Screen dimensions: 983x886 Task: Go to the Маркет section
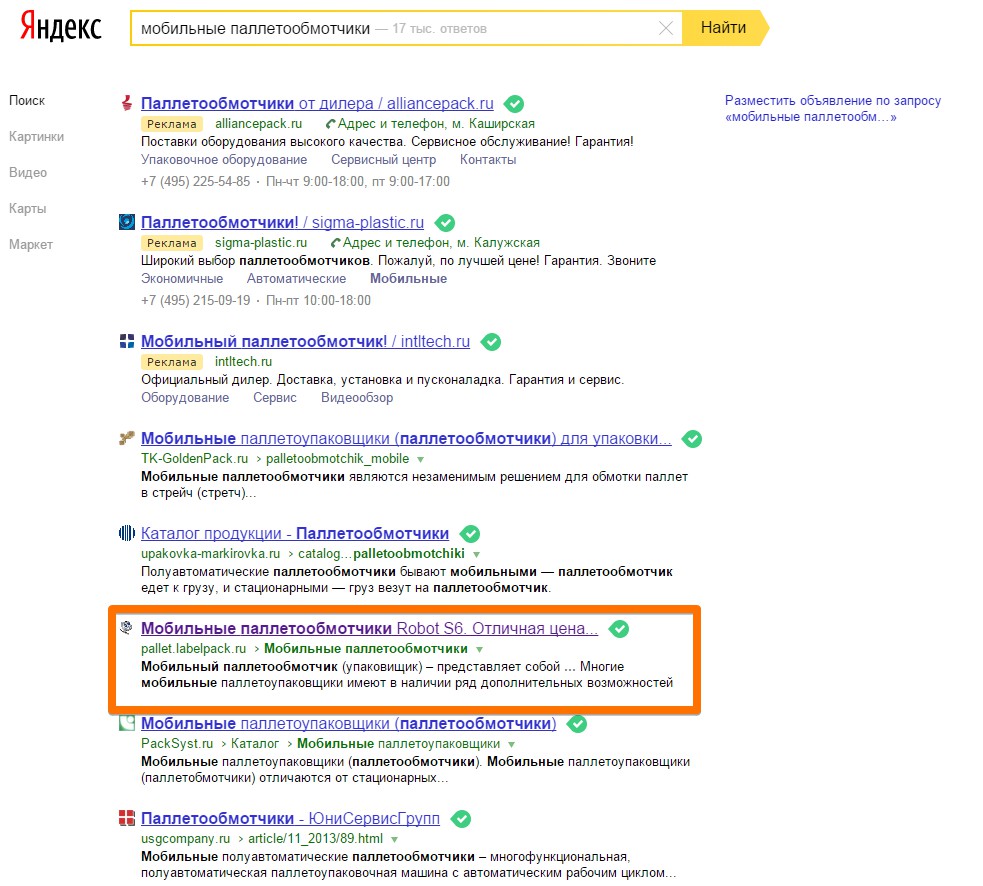click(31, 245)
